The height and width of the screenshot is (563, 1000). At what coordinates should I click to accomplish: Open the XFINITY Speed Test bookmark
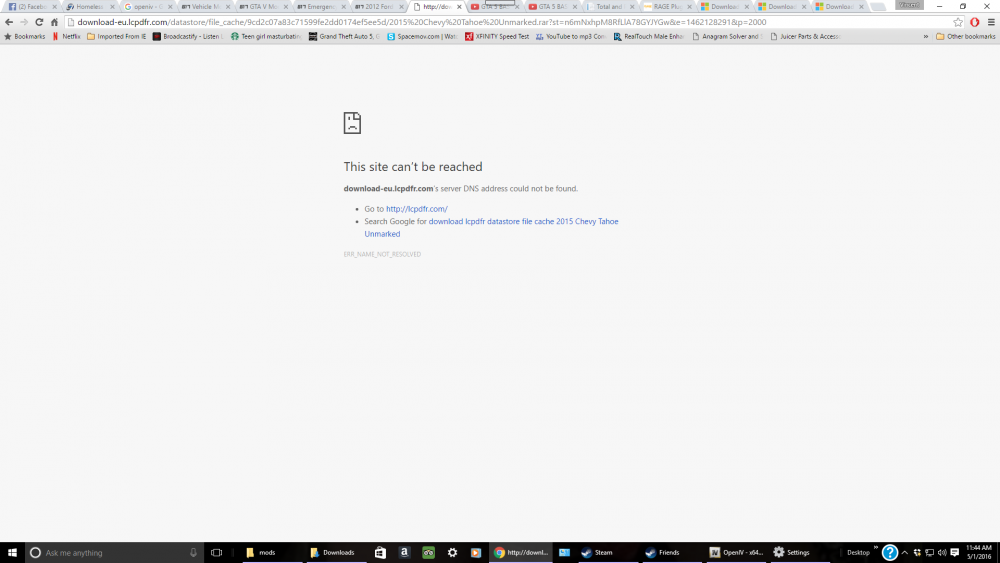click(497, 36)
